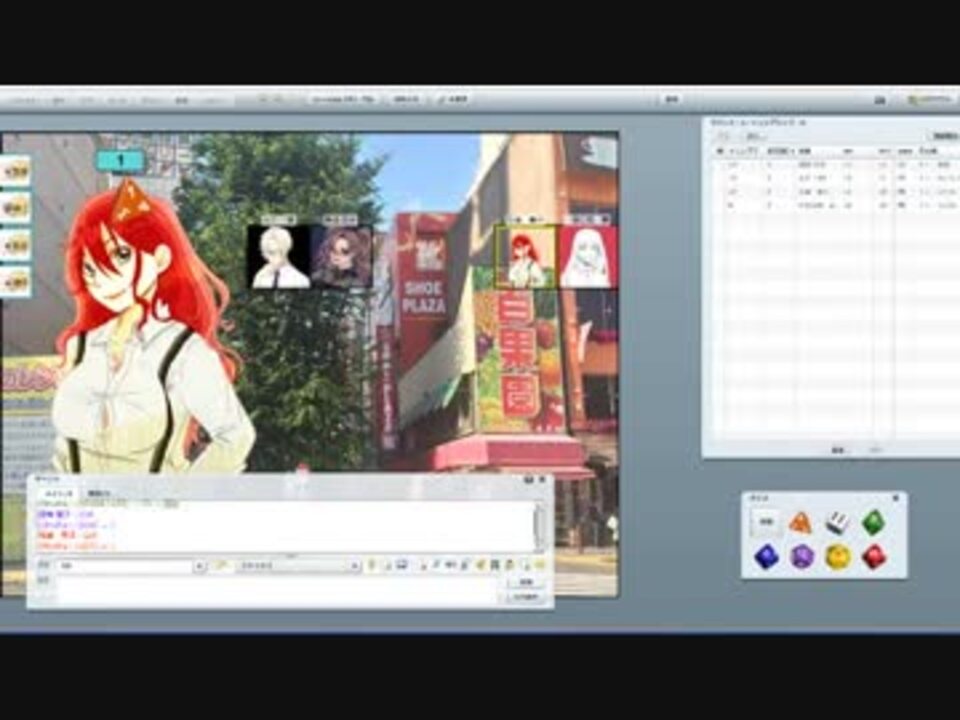Roll the red ten-sided die in dice panel
The width and height of the screenshot is (960, 720).
click(x=874, y=557)
